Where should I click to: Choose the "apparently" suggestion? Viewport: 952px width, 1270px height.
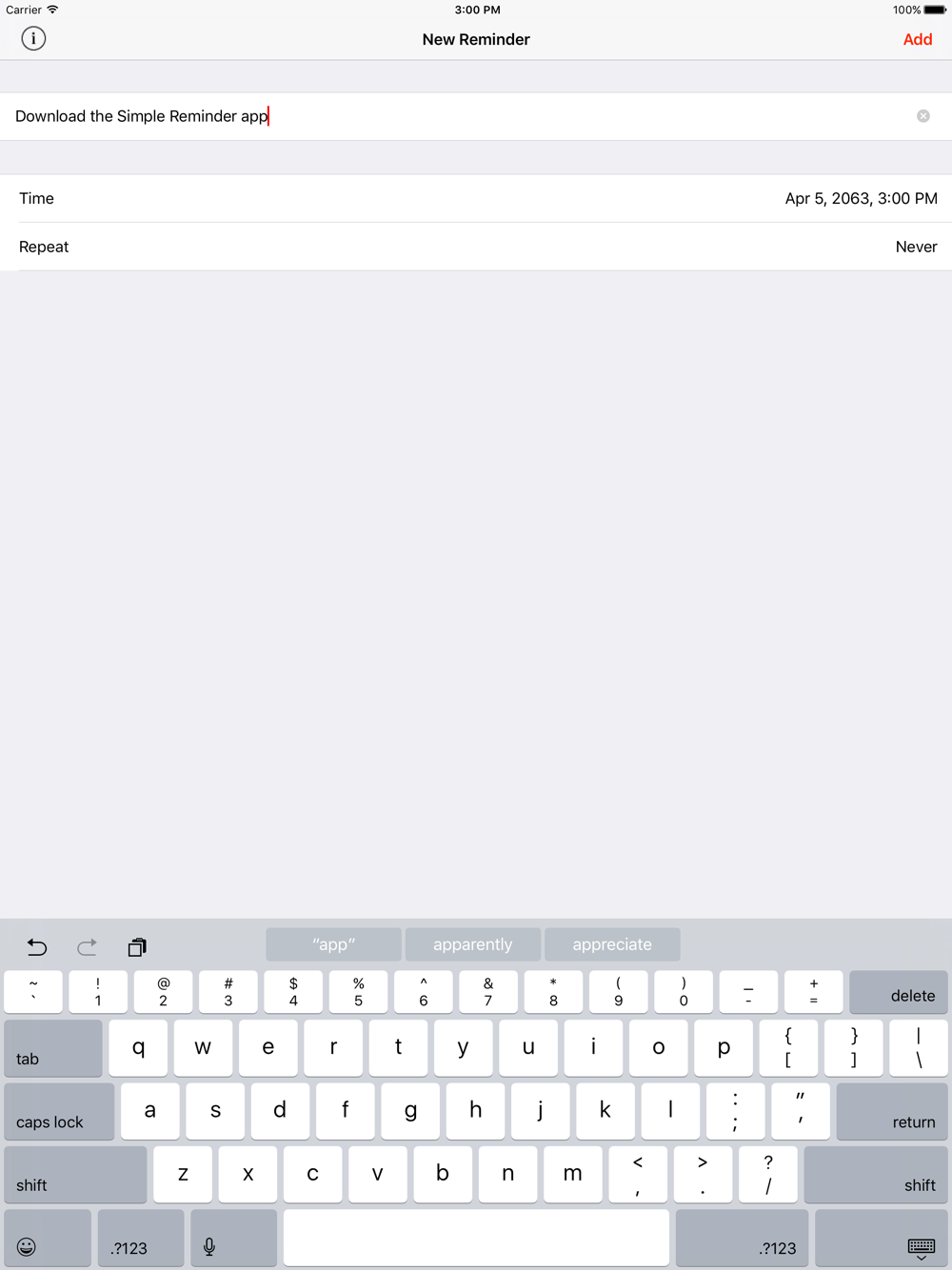473,944
